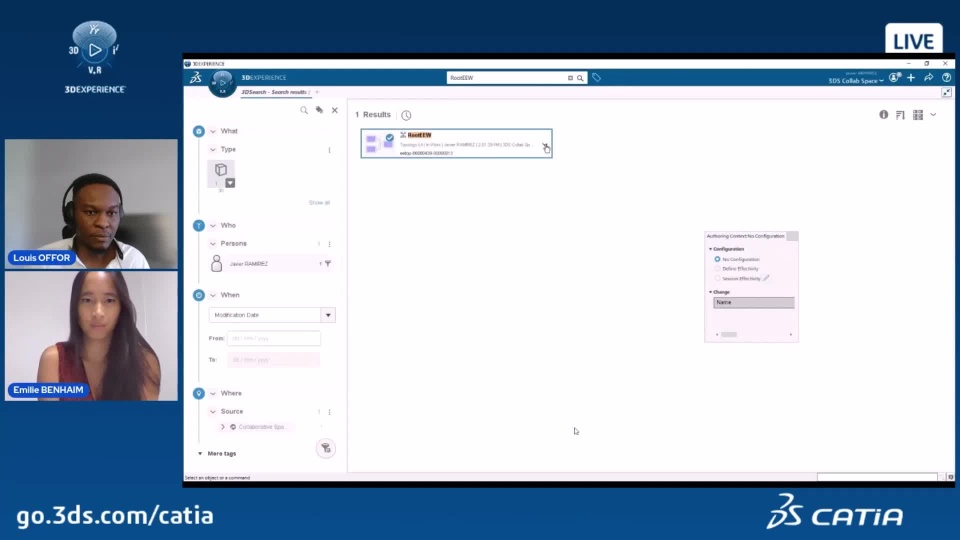Open the Modification Date dropdown

click(x=328, y=315)
